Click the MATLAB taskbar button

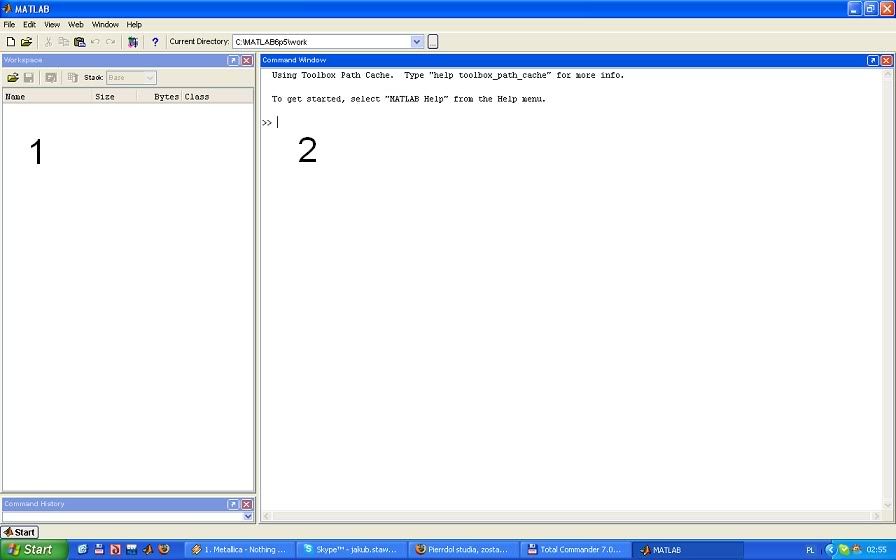(x=687, y=550)
